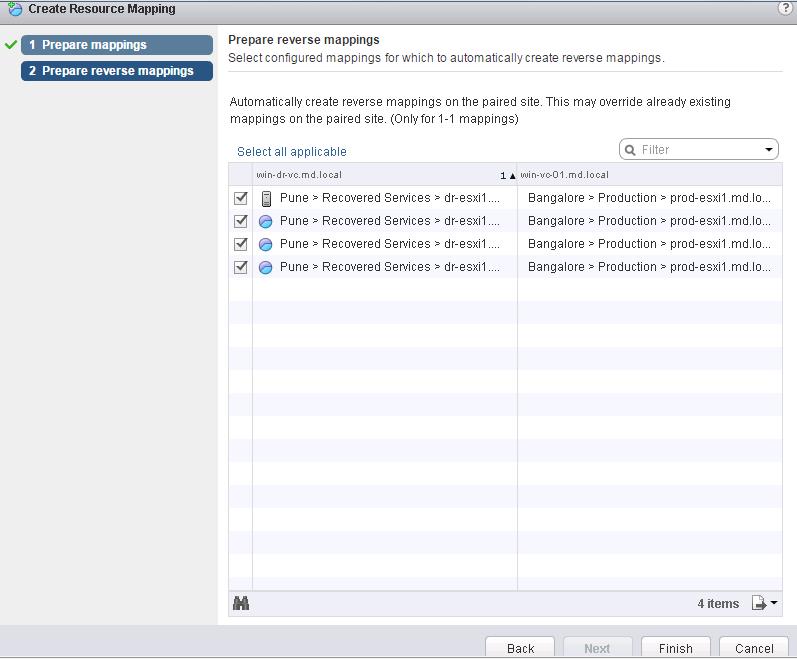Viewport: 797px width, 659px height.
Task: Click the Back button
Action: tap(520, 648)
